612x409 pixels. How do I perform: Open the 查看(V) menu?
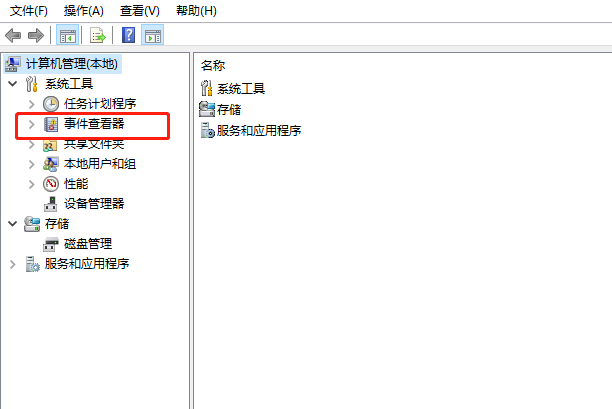[x=140, y=11]
